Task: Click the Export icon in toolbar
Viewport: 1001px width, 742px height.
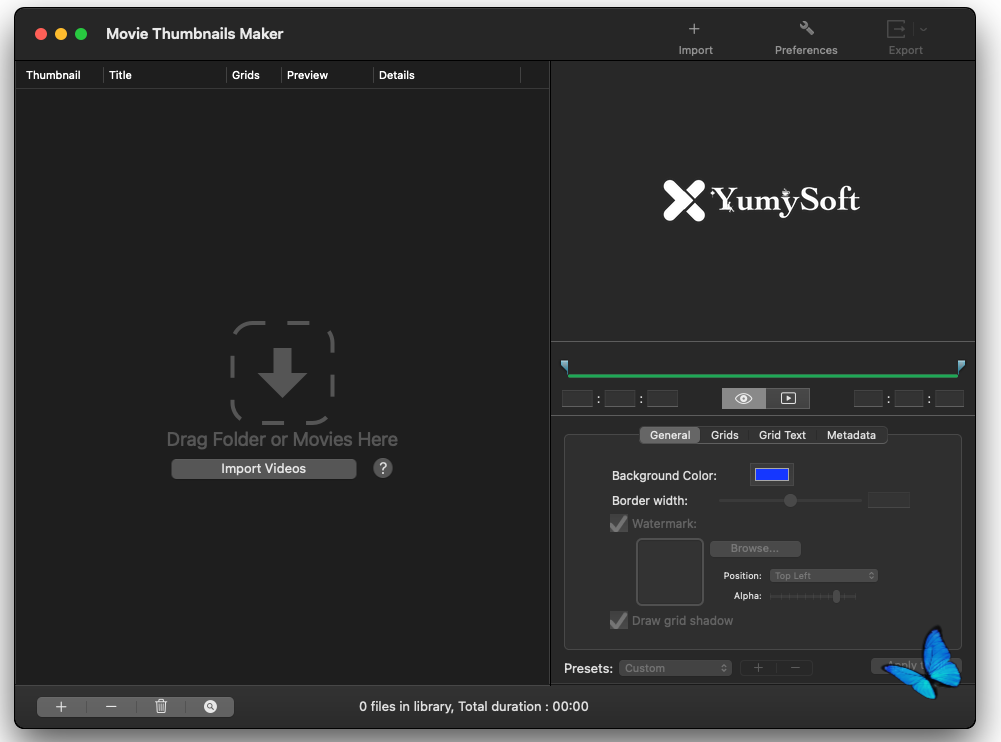Action: [x=897, y=29]
